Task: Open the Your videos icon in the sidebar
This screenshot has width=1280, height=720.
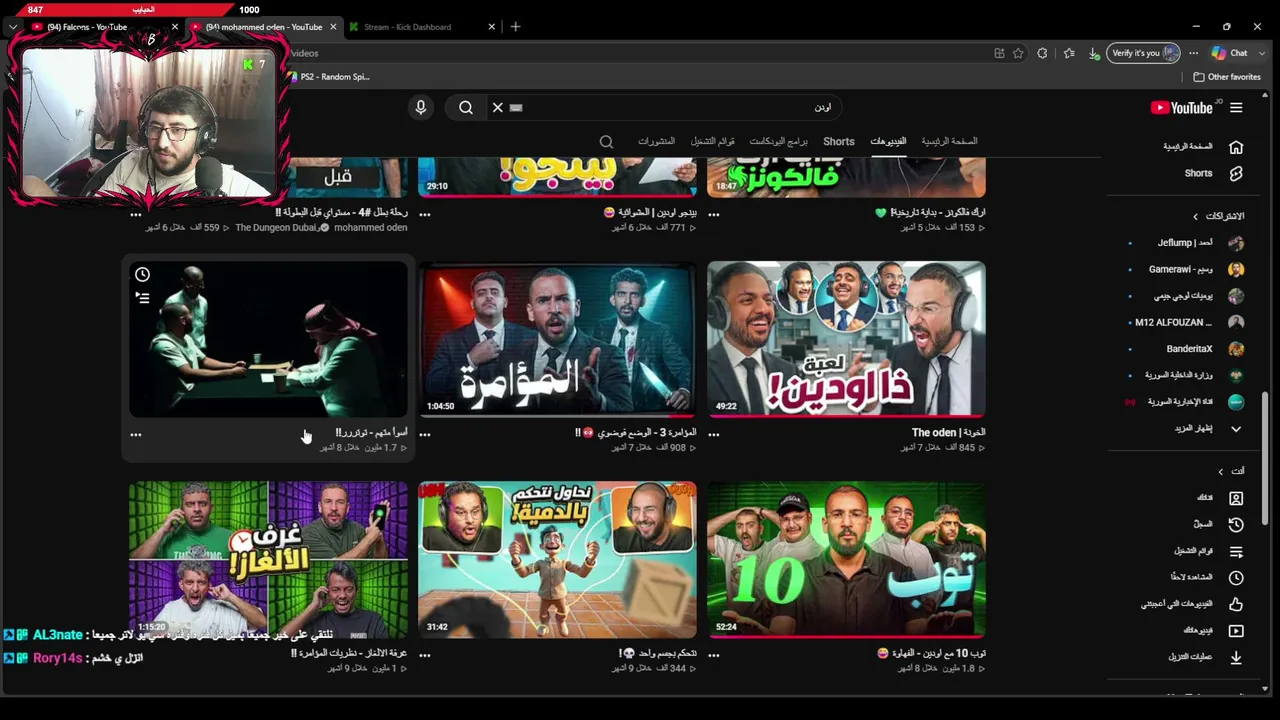Action: 1236,631
